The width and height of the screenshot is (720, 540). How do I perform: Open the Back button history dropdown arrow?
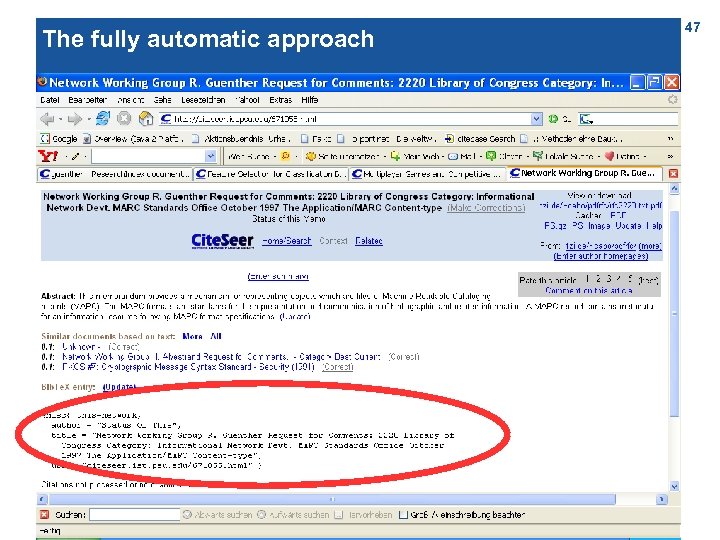coord(60,119)
